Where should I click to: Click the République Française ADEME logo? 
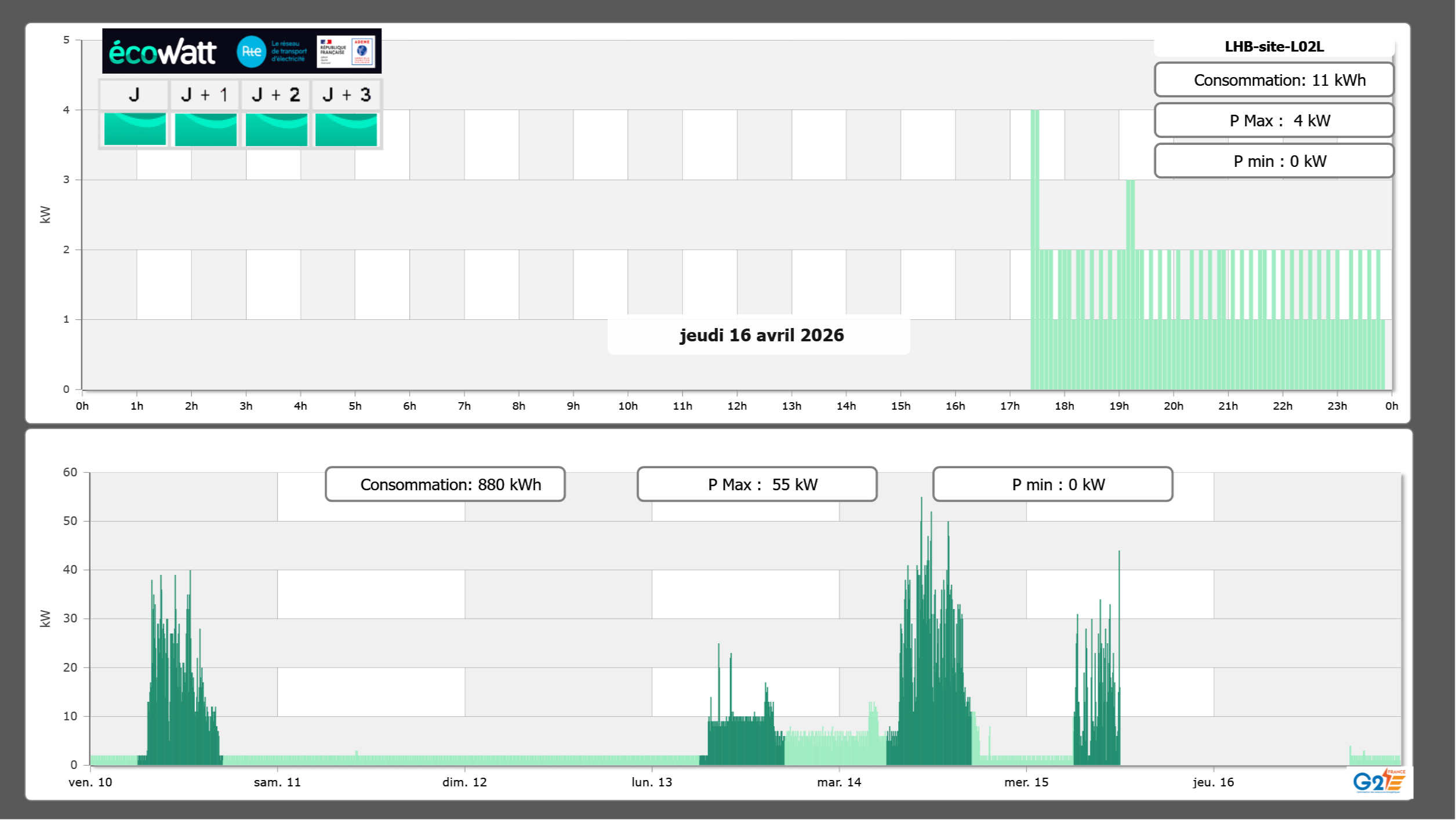point(346,52)
